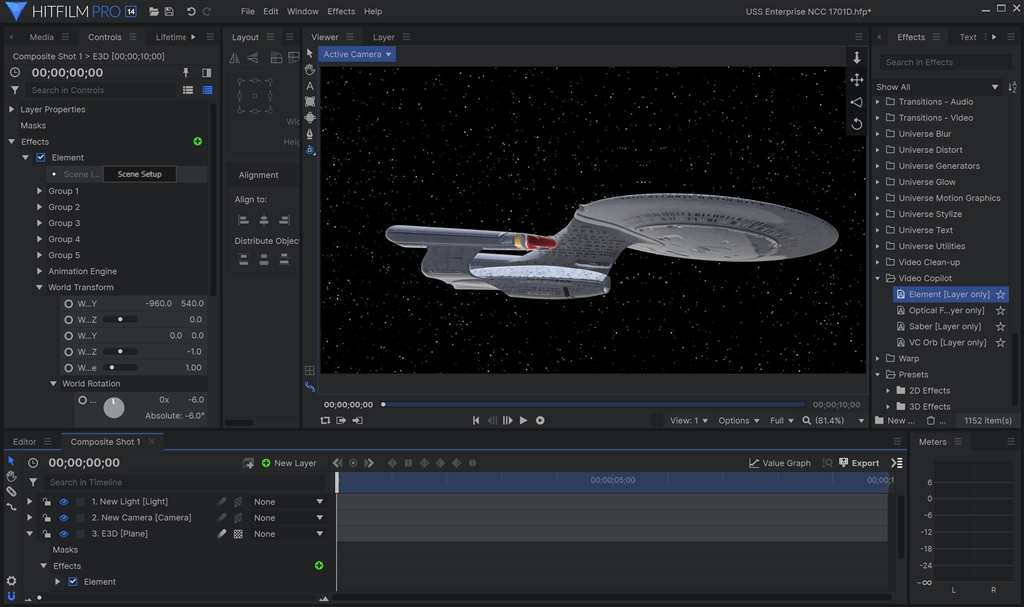Toggle Element effect checkbox in Controls panel
This screenshot has height=607, width=1024.
[41, 158]
